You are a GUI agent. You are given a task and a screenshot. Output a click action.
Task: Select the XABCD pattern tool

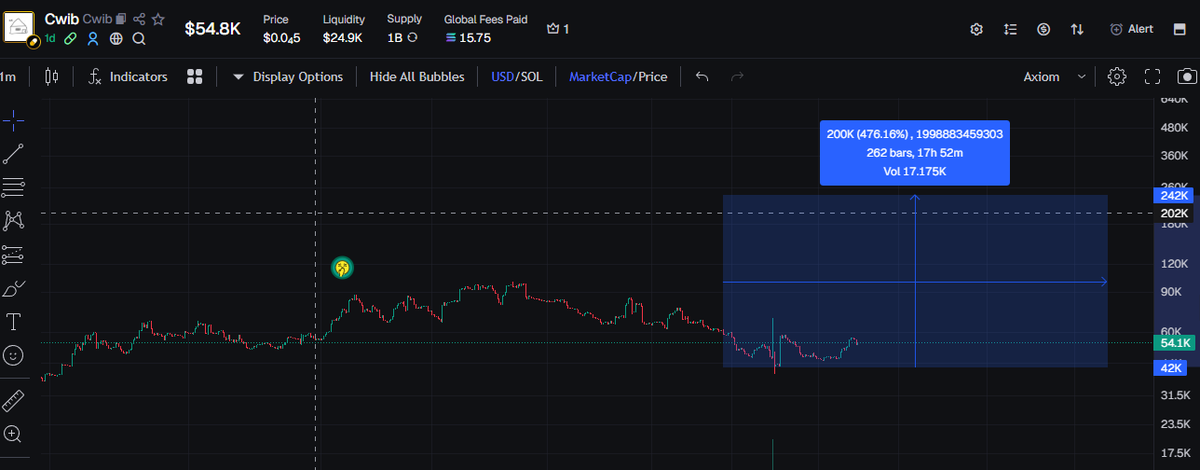pyautogui.click(x=14, y=220)
